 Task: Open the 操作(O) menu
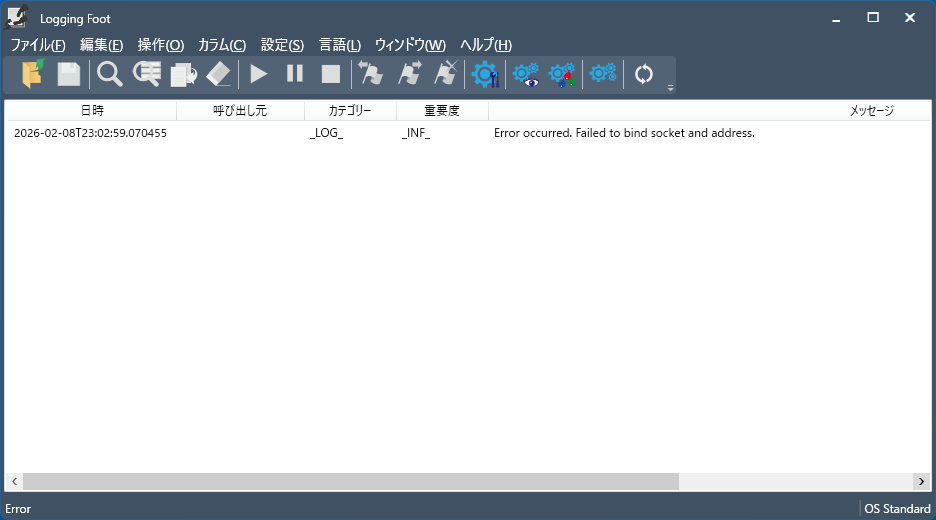161,45
